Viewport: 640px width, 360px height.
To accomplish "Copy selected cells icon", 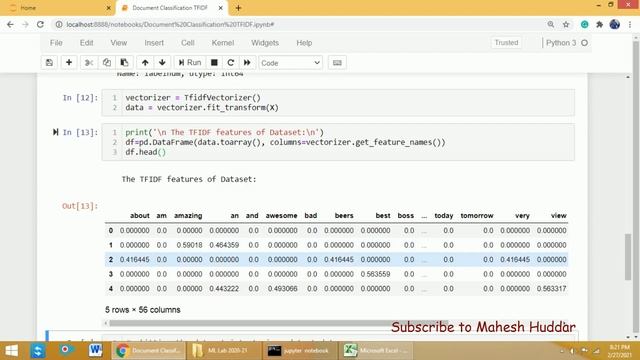I will 107,63.
